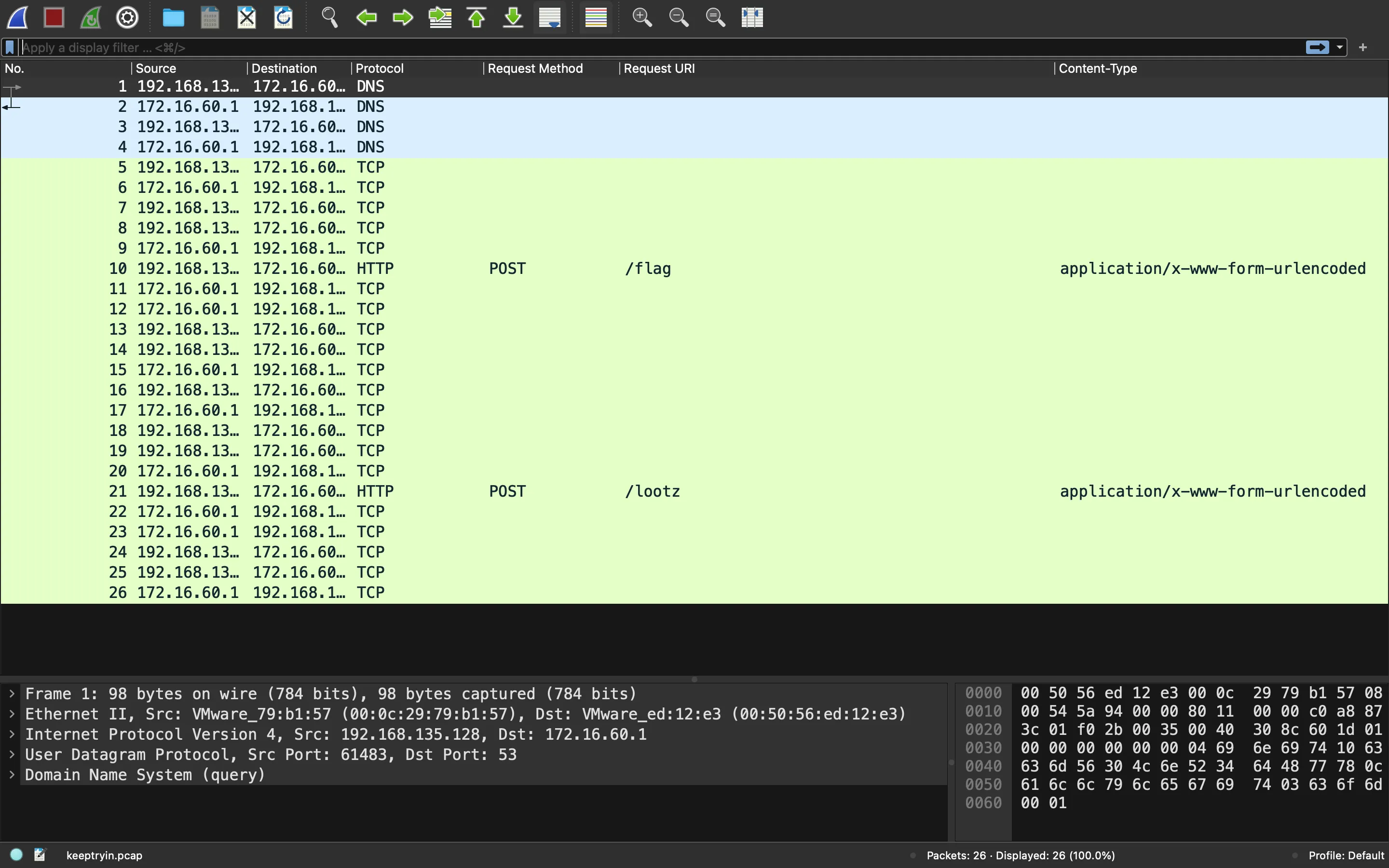The height and width of the screenshot is (868, 1389).
Task: Reload the capture file icon
Action: 284,17
